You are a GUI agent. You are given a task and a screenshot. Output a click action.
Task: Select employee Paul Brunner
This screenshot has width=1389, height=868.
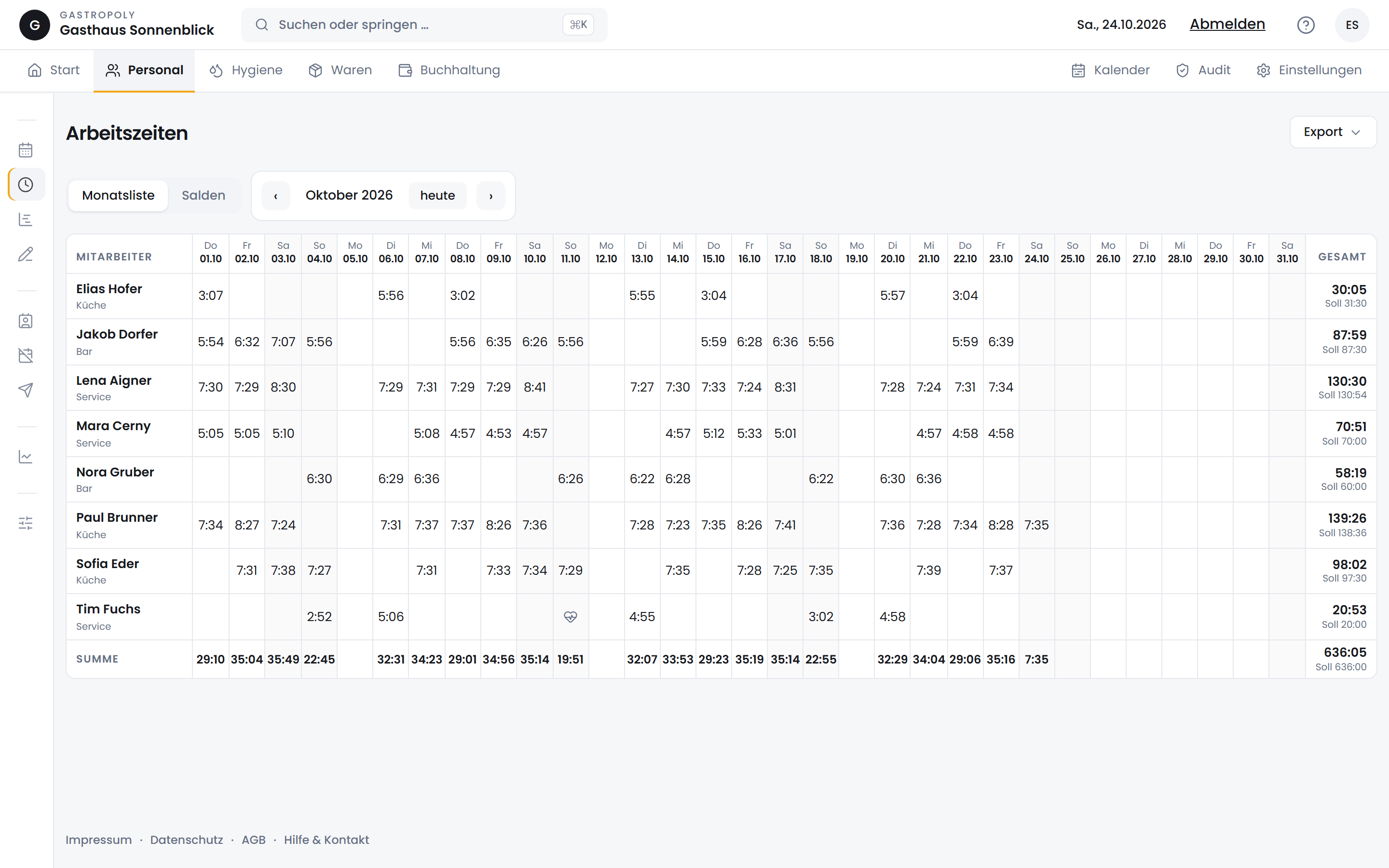click(117, 517)
